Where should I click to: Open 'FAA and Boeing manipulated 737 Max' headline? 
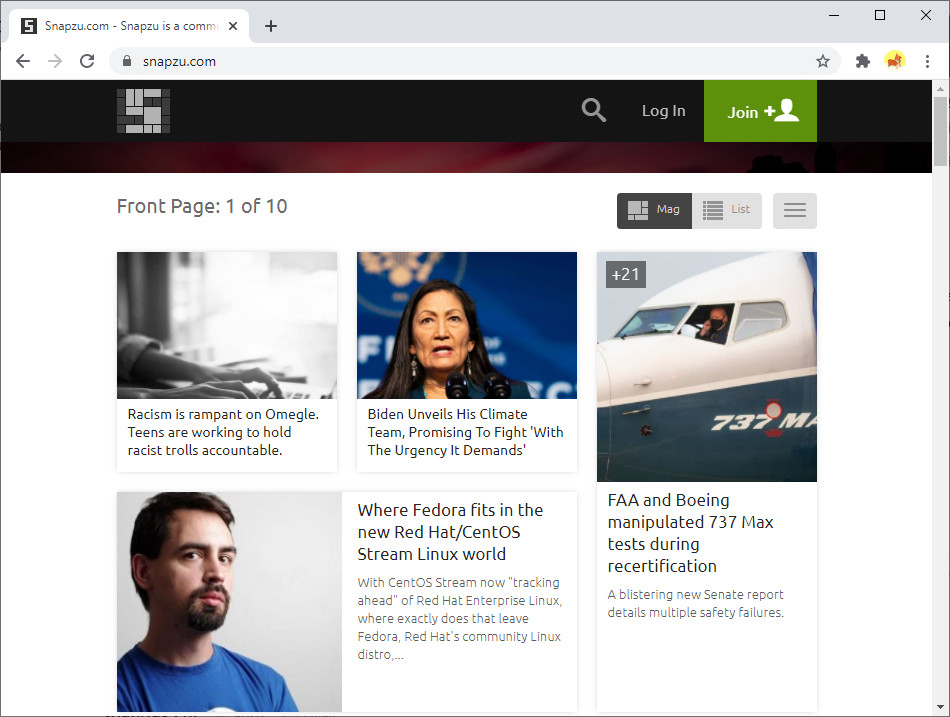(x=690, y=533)
